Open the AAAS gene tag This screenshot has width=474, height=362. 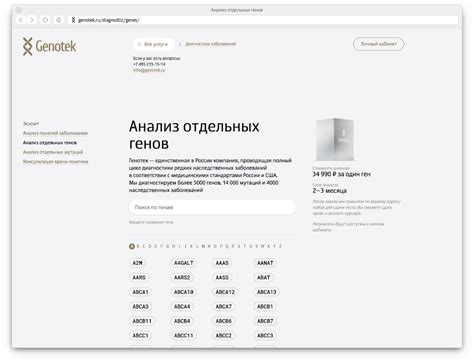click(x=222, y=263)
